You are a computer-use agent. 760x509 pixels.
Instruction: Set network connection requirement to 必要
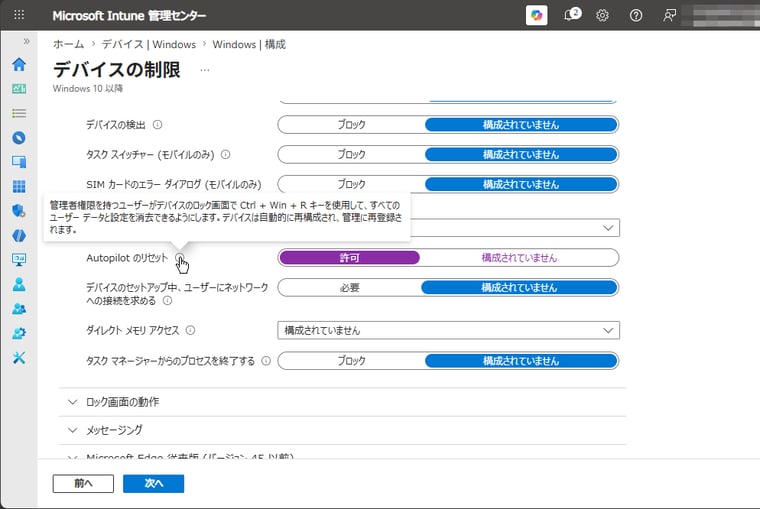[x=349, y=288]
